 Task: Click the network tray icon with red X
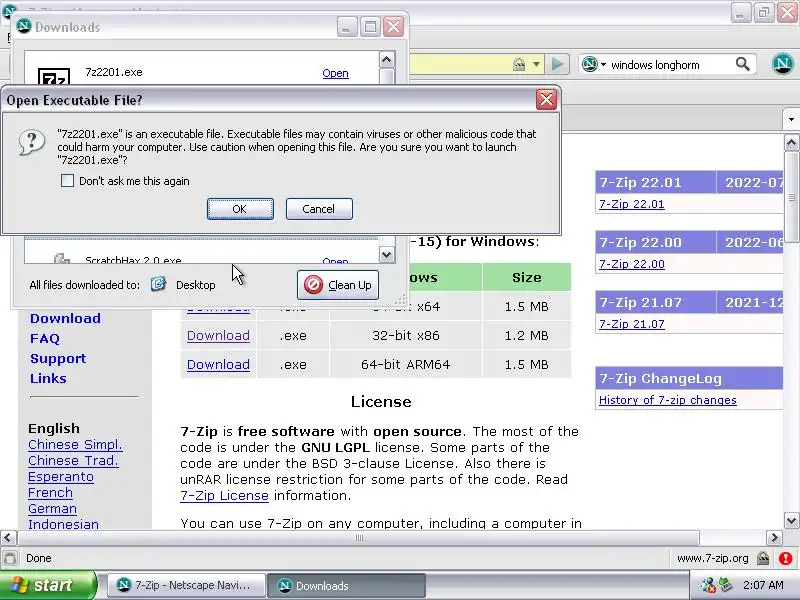tap(708, 585)
